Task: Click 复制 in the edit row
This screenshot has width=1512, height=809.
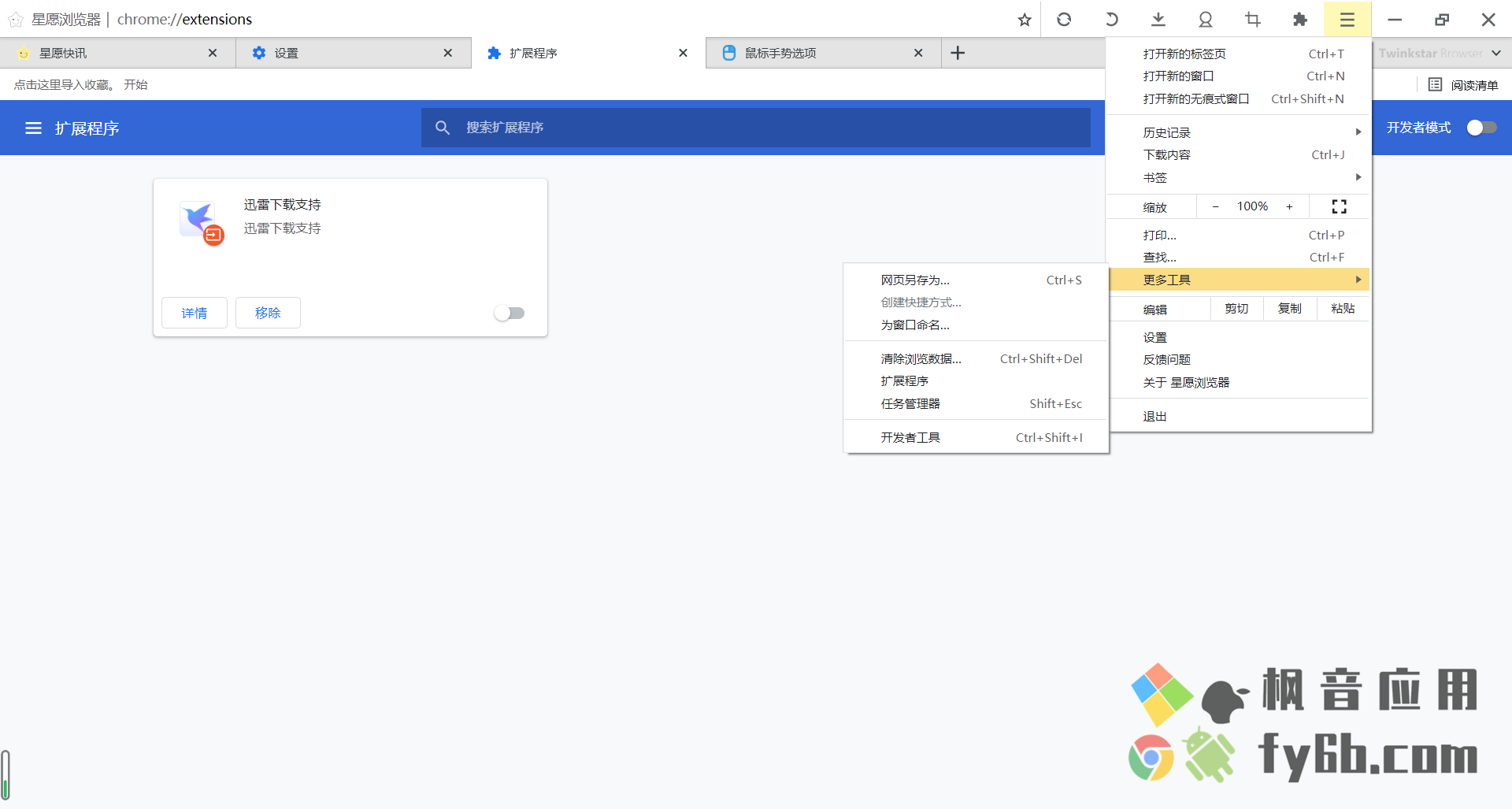Action: coord(1290,309)
